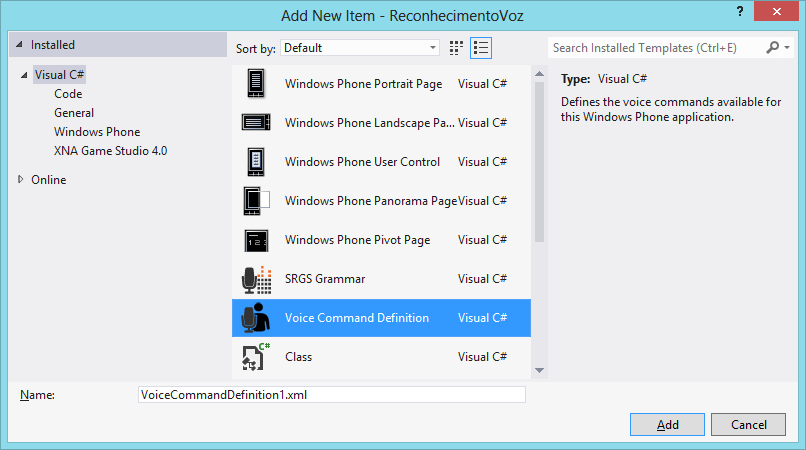Image resolution: width=806 pixels, height=450 pixels.
Task: Click the search magnifier icon
Action: 772,48
